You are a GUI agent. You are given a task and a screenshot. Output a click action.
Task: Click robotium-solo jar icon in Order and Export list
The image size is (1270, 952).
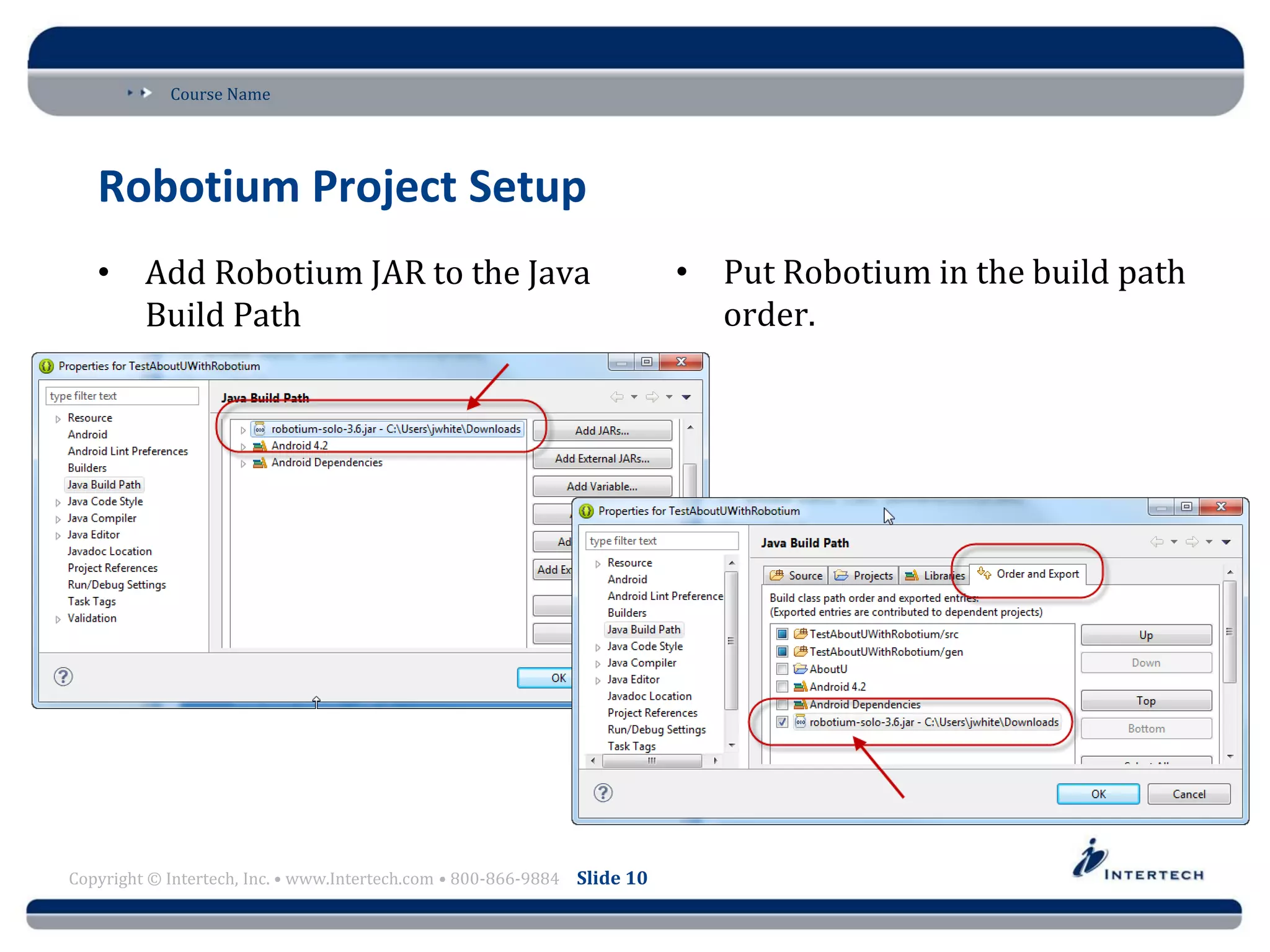tap(800, 722)
